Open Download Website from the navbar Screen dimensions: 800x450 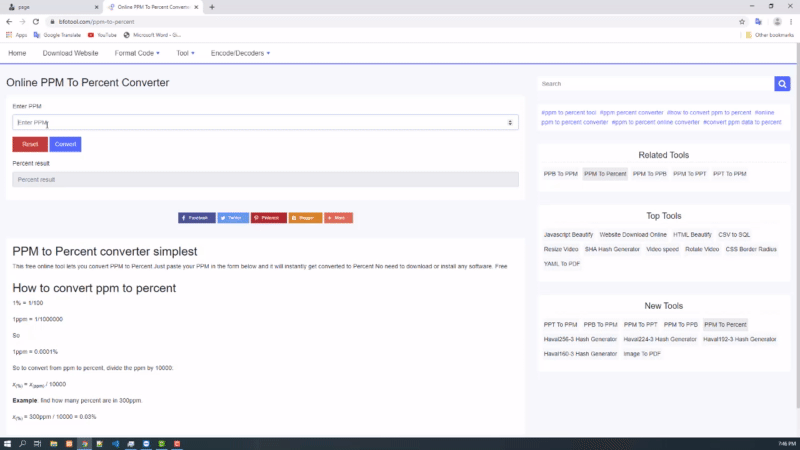click(70, 52)
